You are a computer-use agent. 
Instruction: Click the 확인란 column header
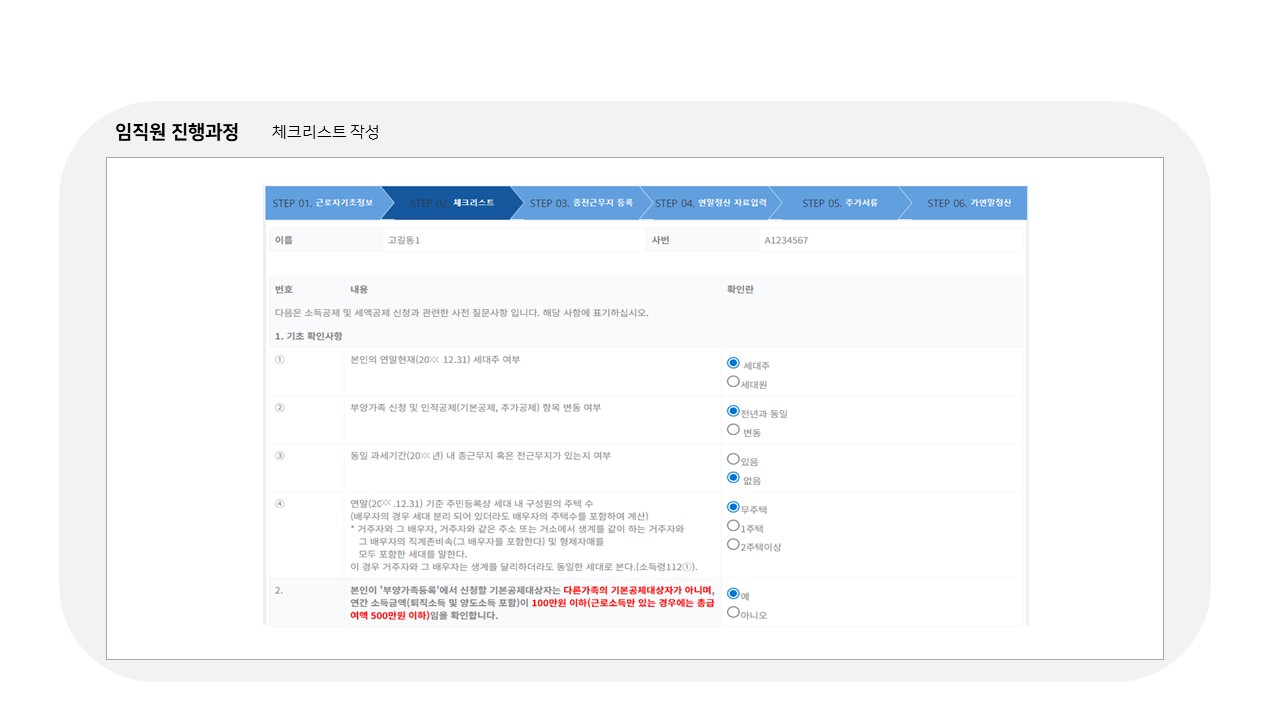click(x=741, y=288)
